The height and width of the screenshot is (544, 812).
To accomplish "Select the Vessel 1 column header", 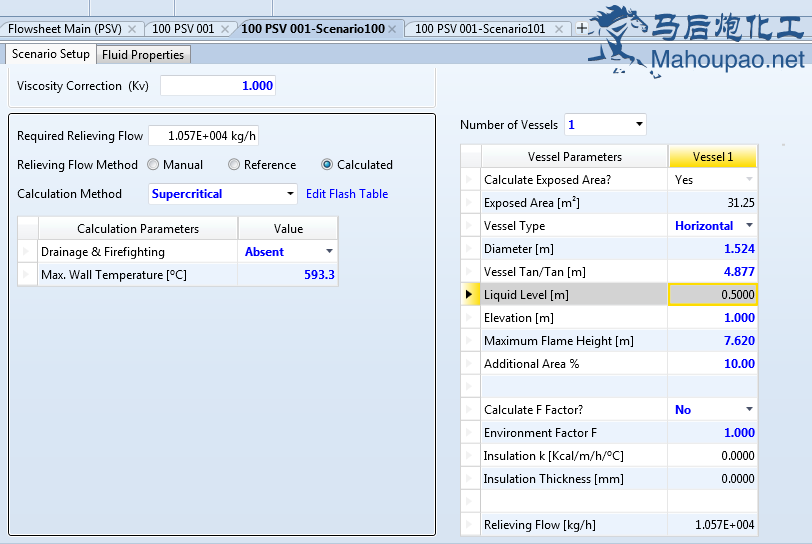I will [713, 156].
